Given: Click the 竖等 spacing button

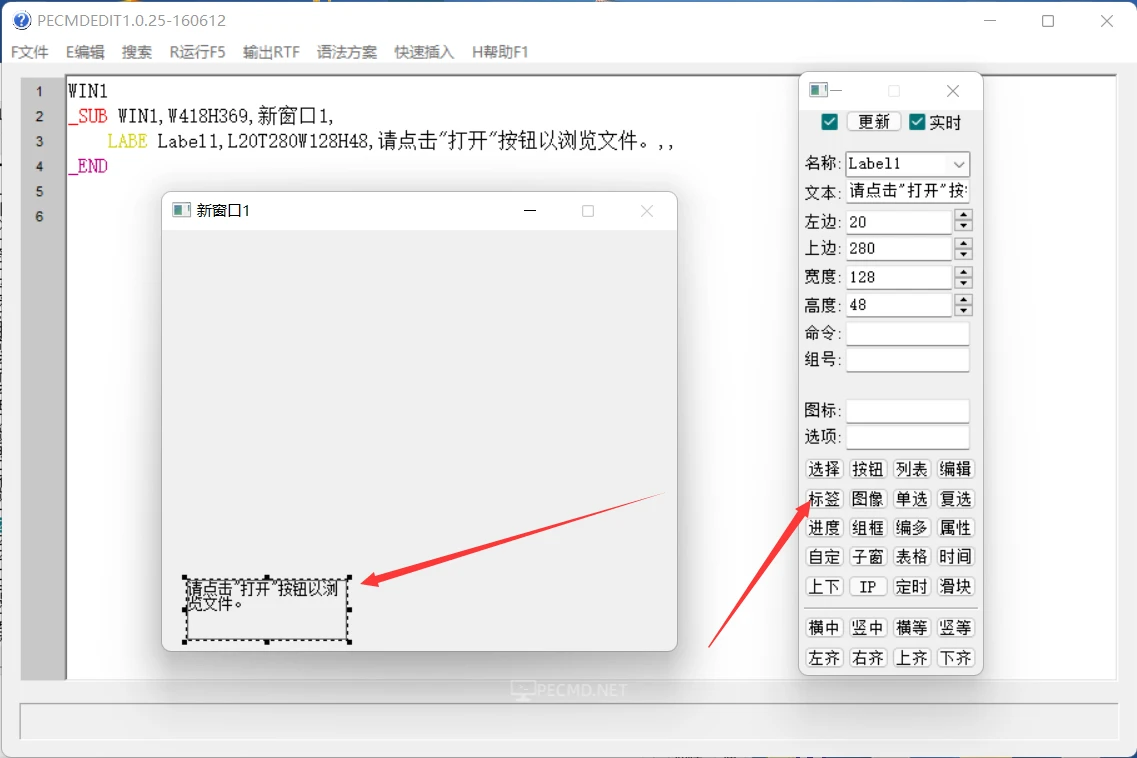Looking at the screenshot, I should [955, 628].
